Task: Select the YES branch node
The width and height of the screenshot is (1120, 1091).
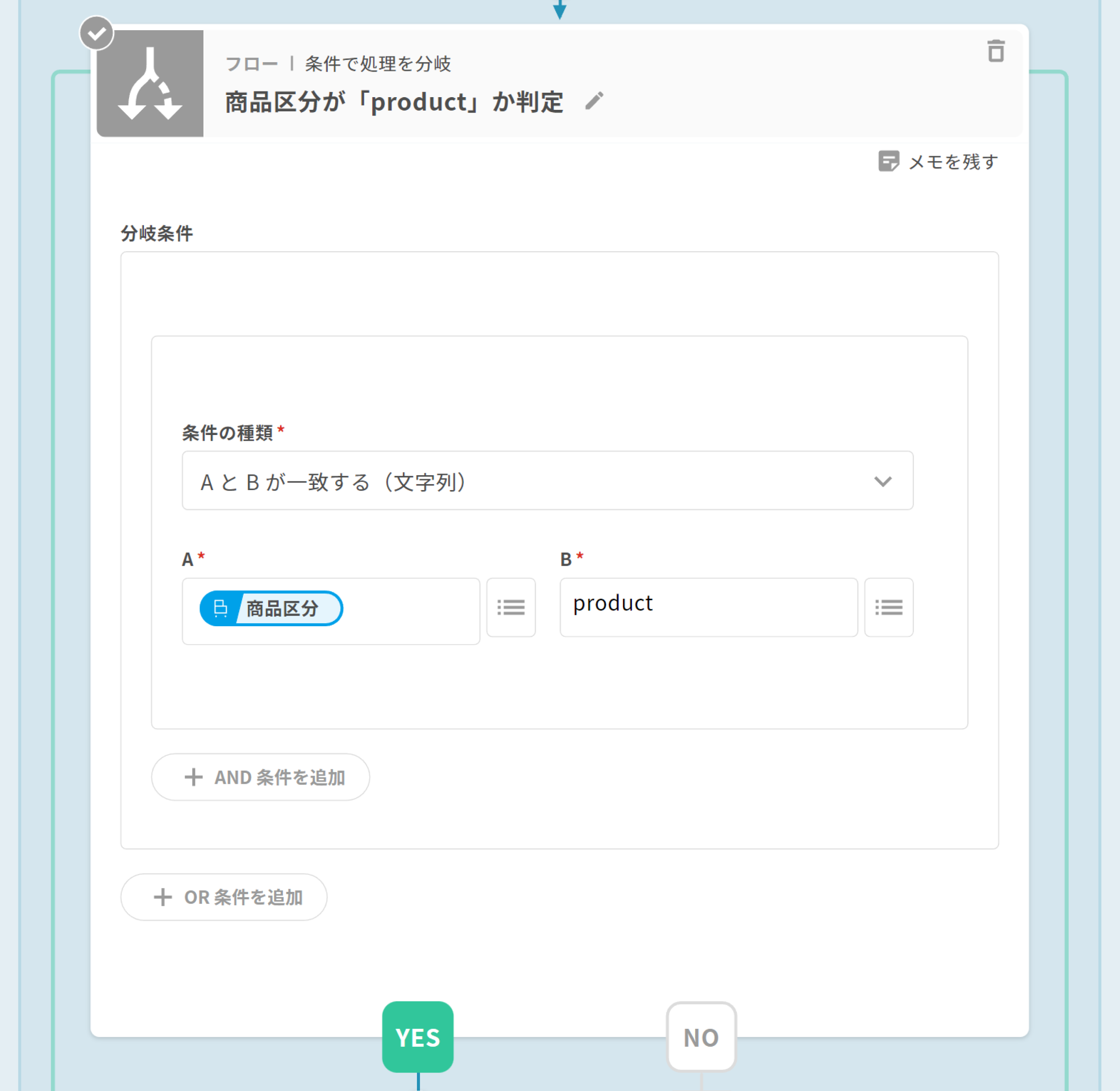Action: click(x=418, y=1037)
